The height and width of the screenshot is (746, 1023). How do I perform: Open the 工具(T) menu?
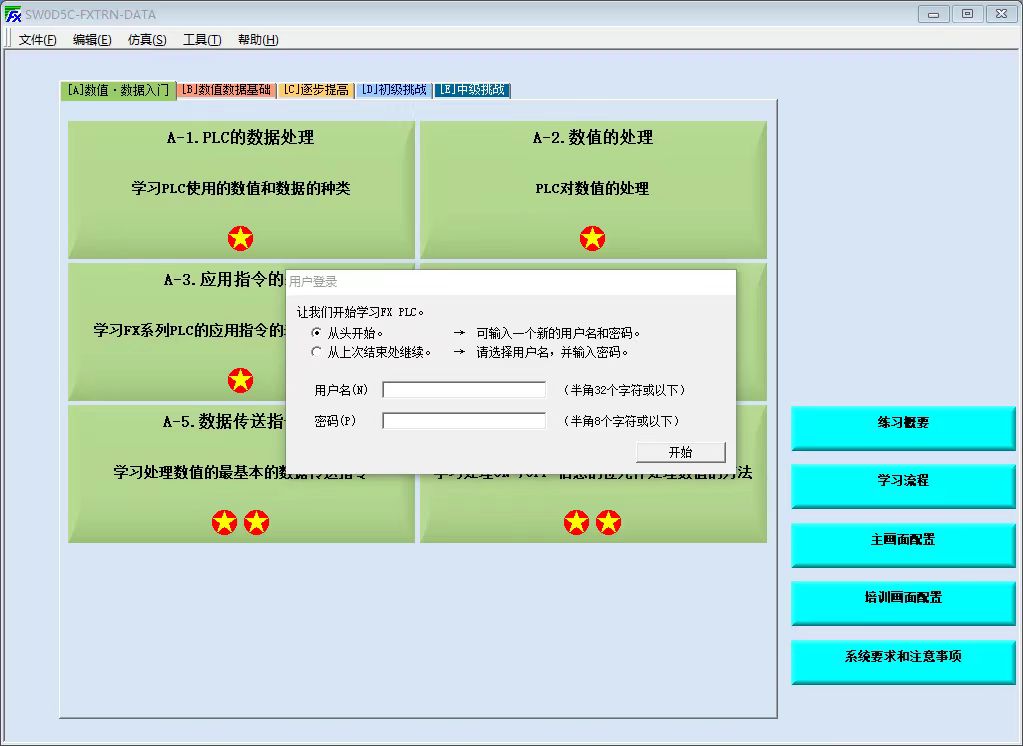coord(202,40)
